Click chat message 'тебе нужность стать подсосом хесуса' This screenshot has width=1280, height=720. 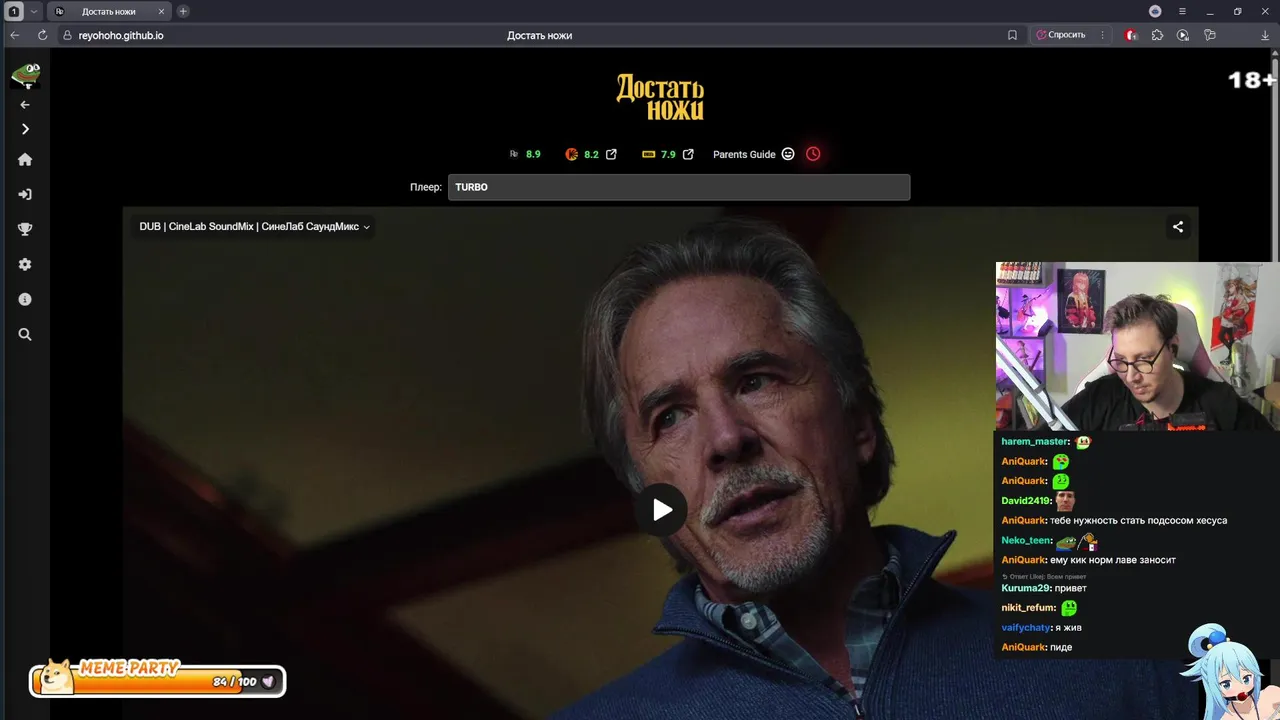pyautogui.click(x=1138, y=520)
